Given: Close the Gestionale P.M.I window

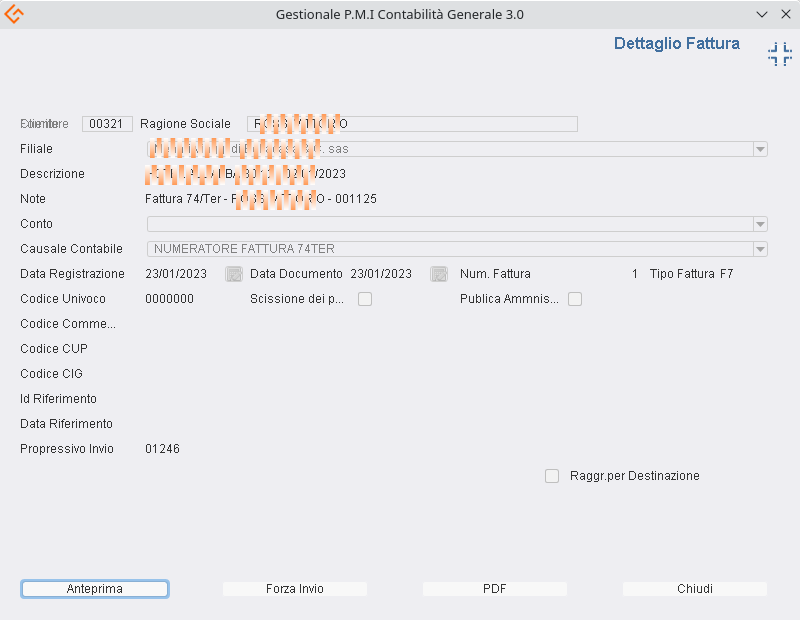Looking at the screenshot, I should coord(784,14).
